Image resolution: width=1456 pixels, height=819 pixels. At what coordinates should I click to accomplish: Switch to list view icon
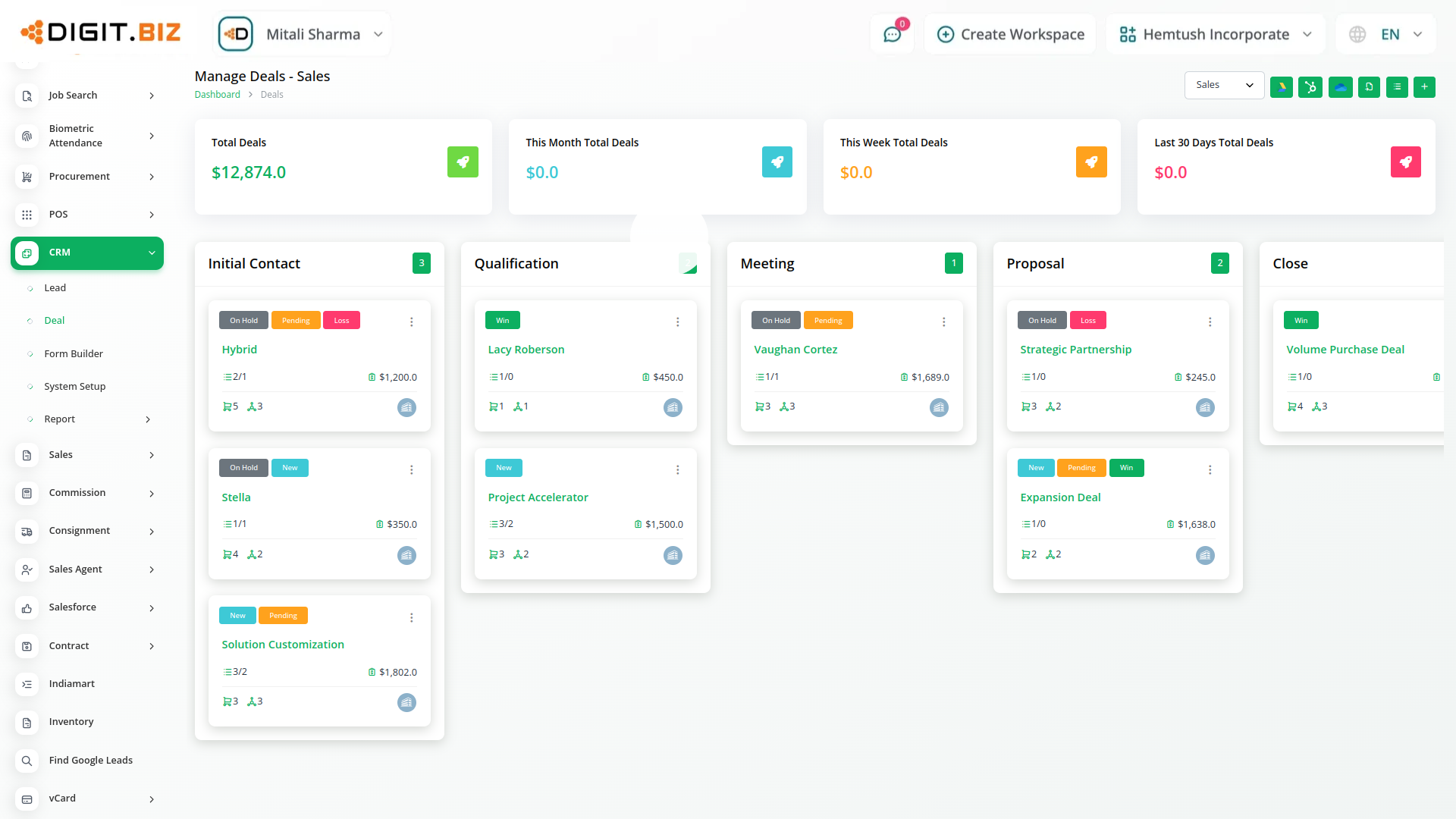click(1397, 87)
